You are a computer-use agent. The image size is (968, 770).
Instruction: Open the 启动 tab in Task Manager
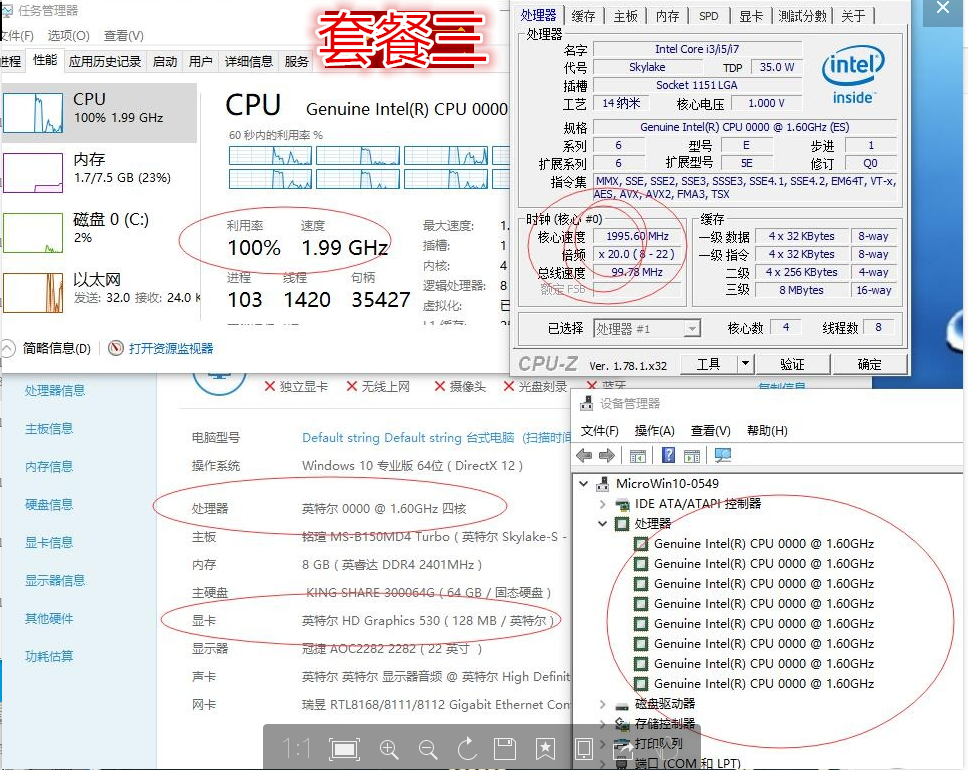tap(165, 61)
